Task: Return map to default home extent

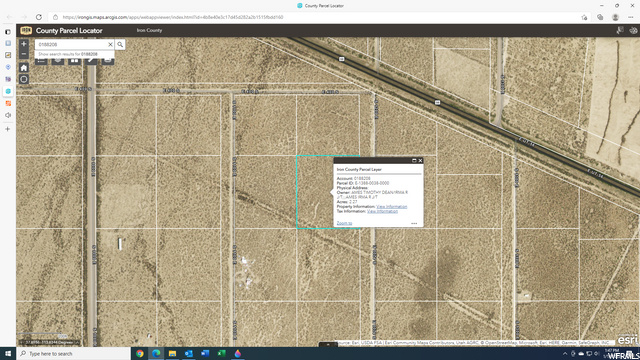Action: pos(24,68)
